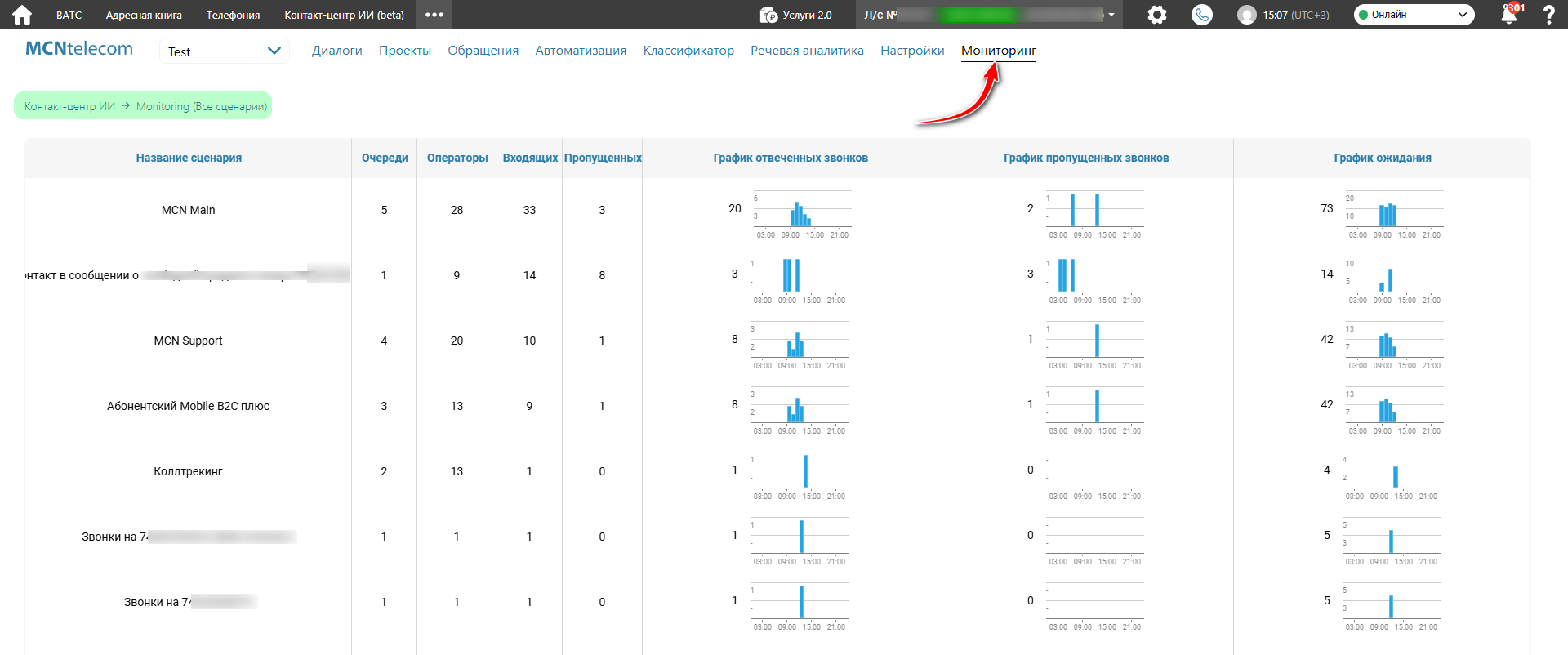The height and width of the screenshot is (655, 1568).
Task: Expand the Test project dropdown
Action: pyautogui.click(x=225, y=51)
